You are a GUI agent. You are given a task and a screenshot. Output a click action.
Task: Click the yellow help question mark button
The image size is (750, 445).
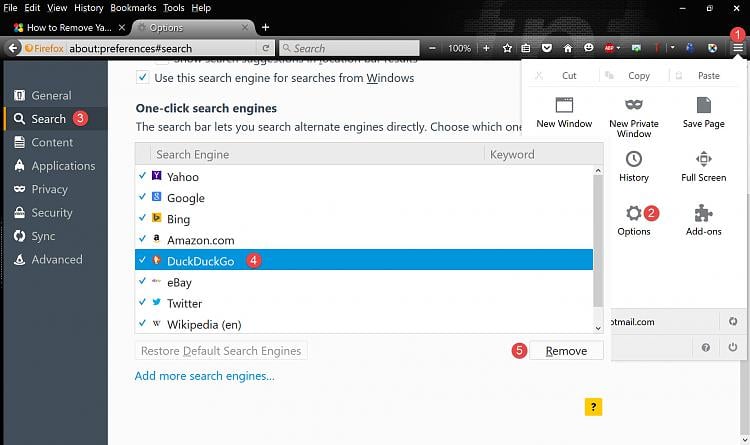pos(593,407)
